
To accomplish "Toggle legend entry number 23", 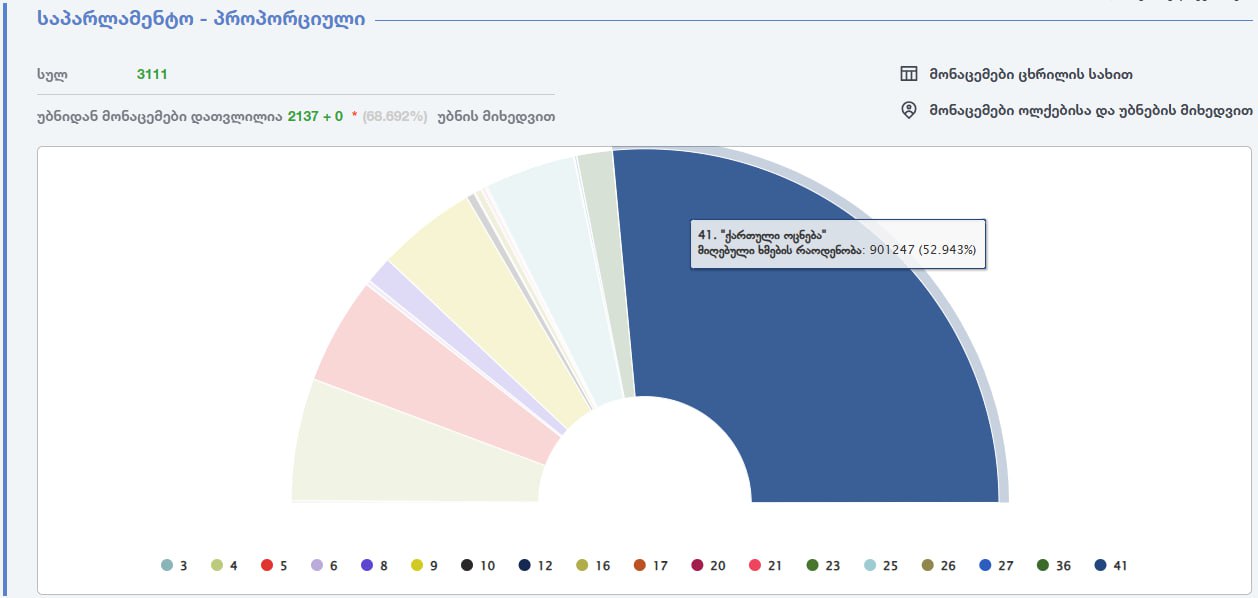I will [824, 565].
